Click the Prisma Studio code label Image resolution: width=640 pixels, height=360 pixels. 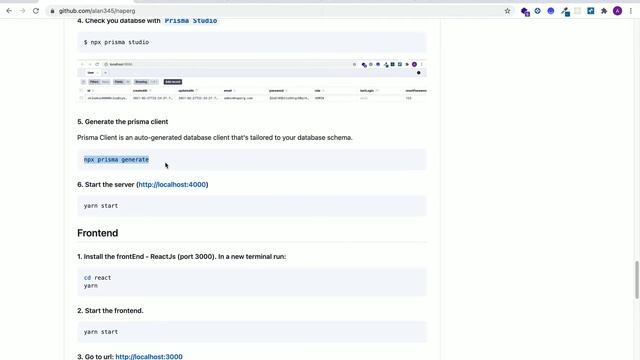pyautogui.click(x=191, y=20)
